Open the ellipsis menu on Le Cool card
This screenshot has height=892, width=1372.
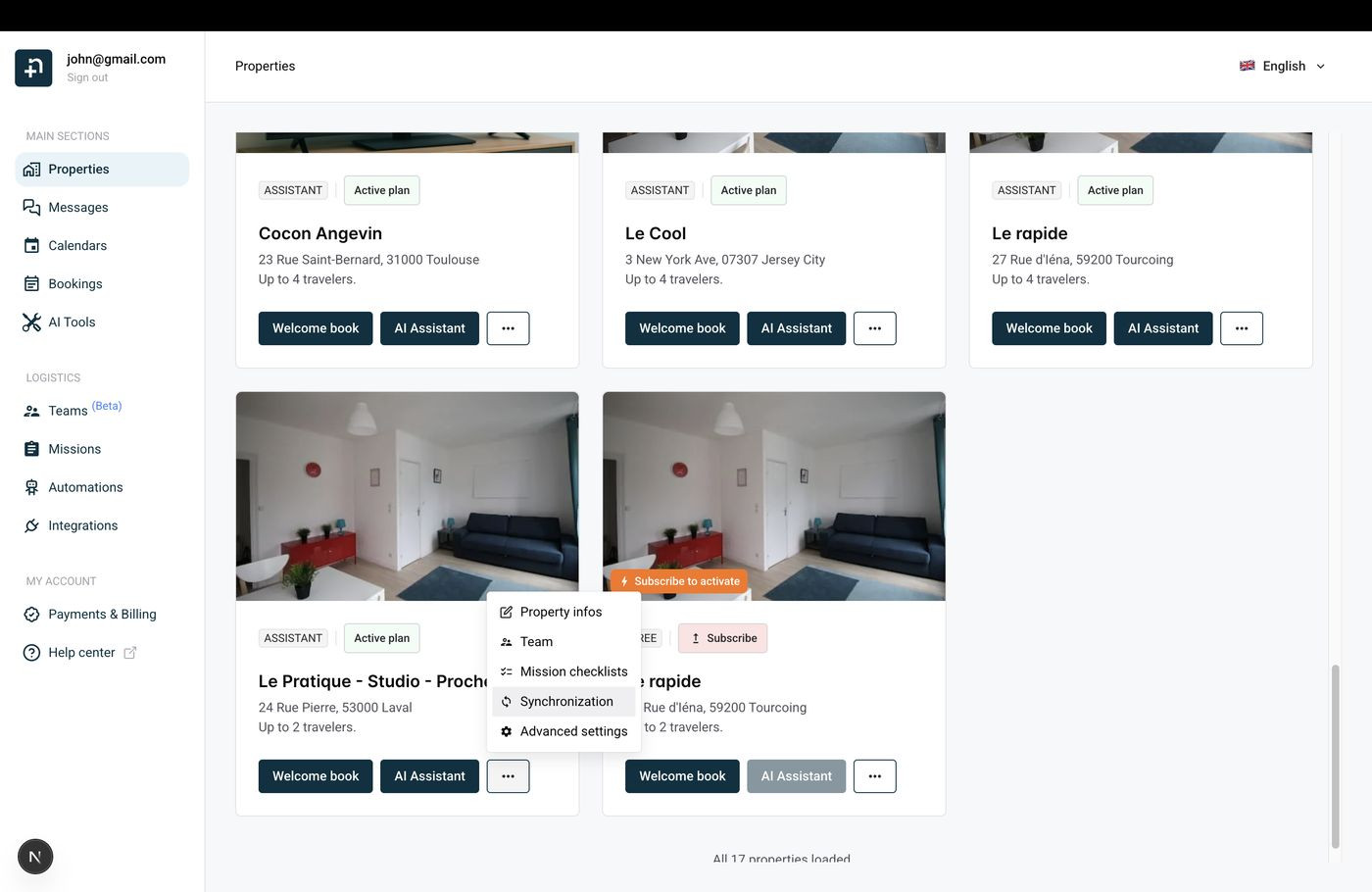click(x=874, y=328)
